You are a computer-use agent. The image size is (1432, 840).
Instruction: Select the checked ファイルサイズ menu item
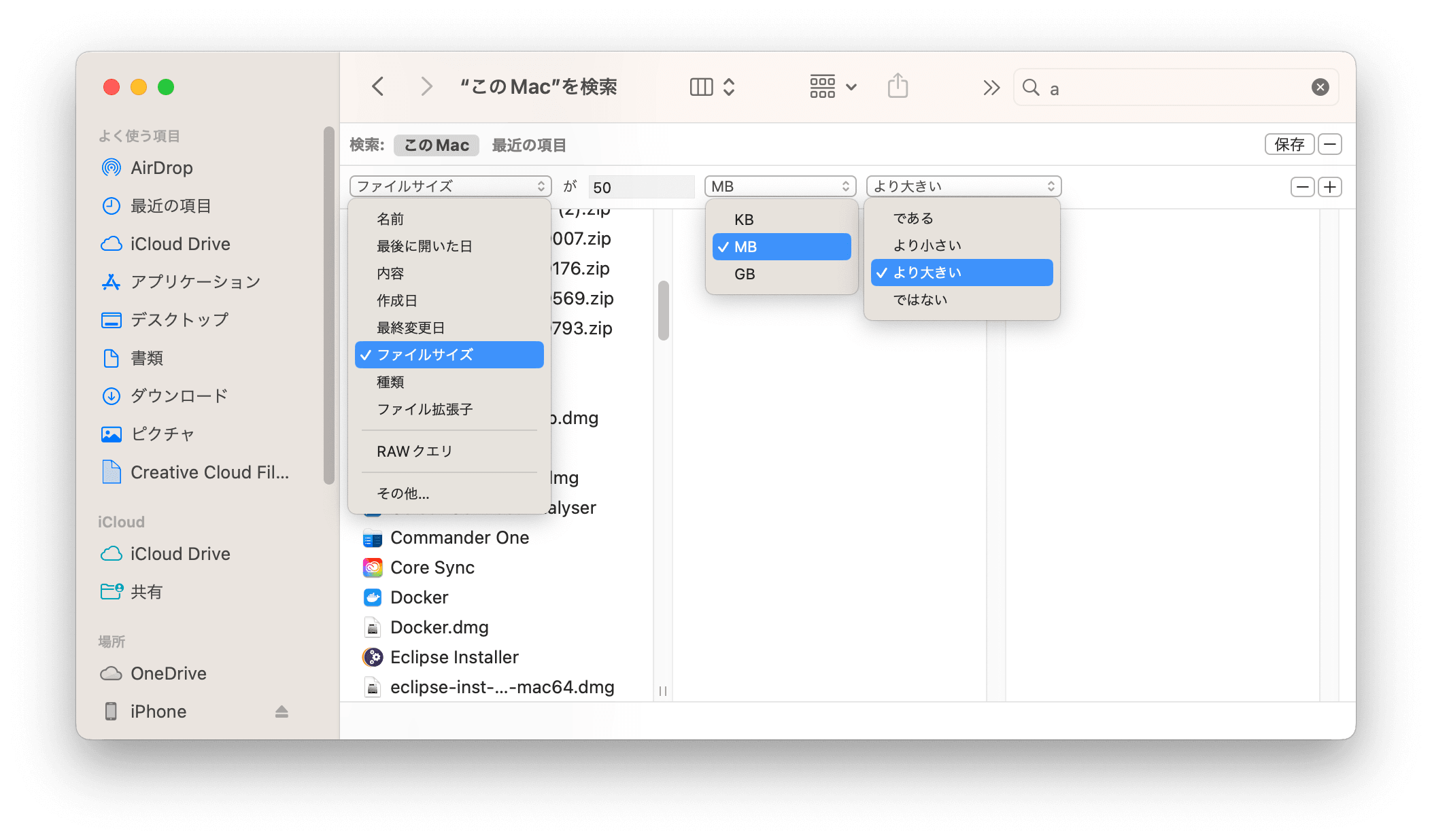(x=449, y=355)
